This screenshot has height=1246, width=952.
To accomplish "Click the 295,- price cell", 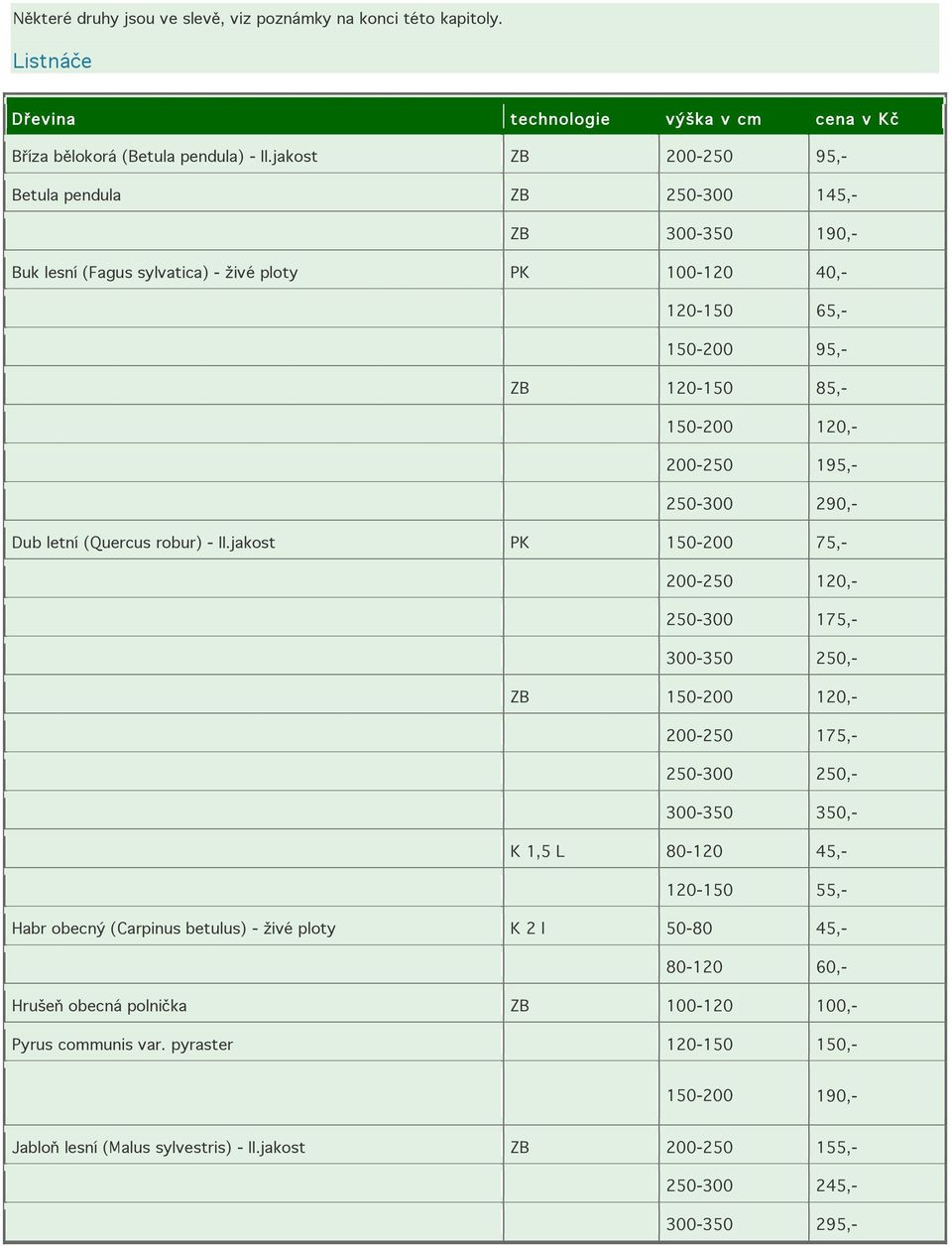I will pos(876,1224).
